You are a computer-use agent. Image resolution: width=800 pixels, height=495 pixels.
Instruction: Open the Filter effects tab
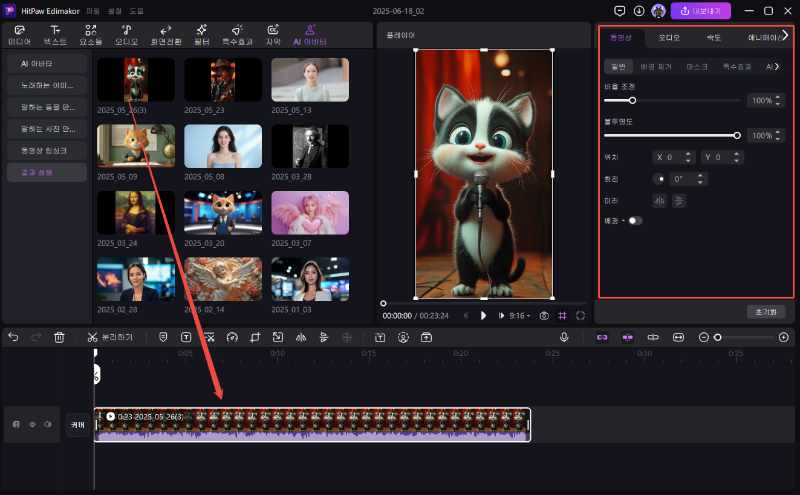(x=201, y=35)
